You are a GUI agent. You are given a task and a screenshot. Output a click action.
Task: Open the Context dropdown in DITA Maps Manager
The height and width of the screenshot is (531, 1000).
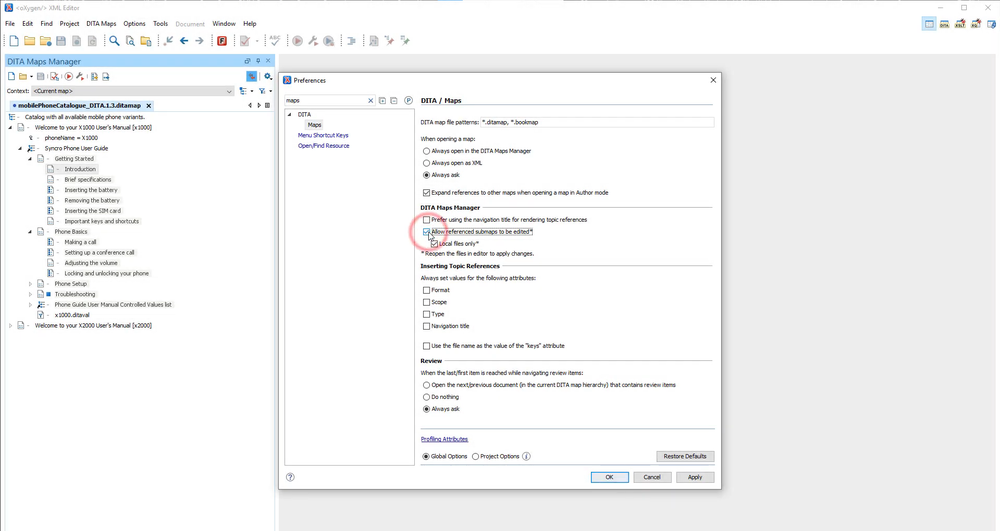[x=133, y=91]
